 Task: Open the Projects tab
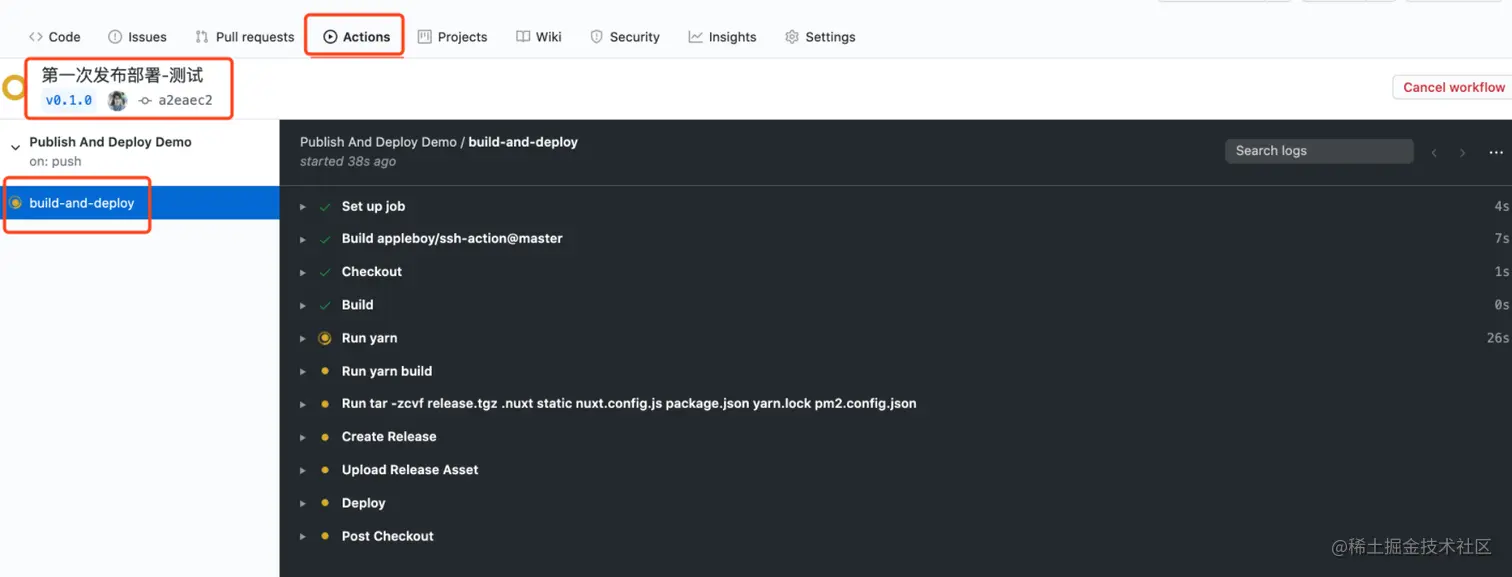[452, 37]
